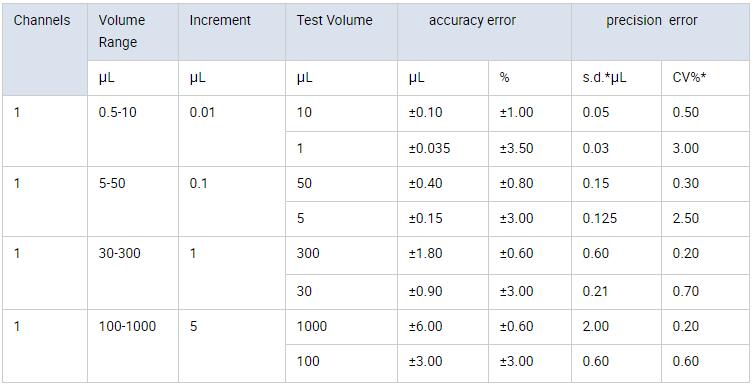Select the 2.00 precision value
The height and width of the screenshot is (386, 753).
617,326
